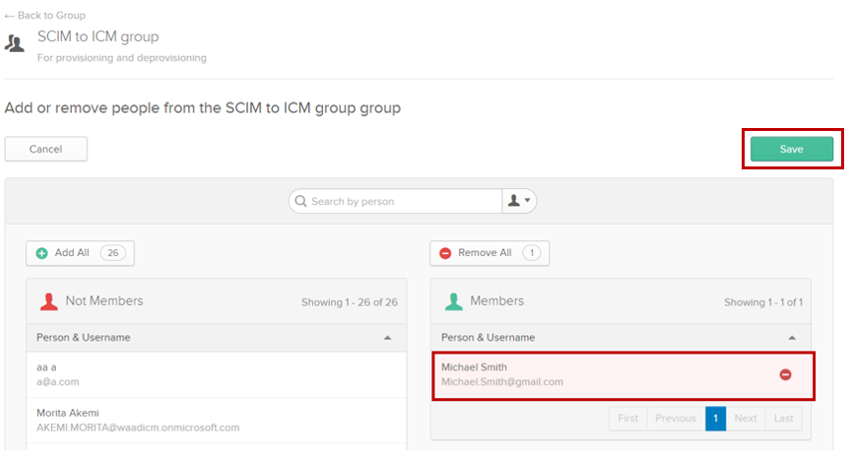Image resolution: width=854 pixels, height=457 pixels.
Task: Go to Next page of members
Action: point(746,418)
